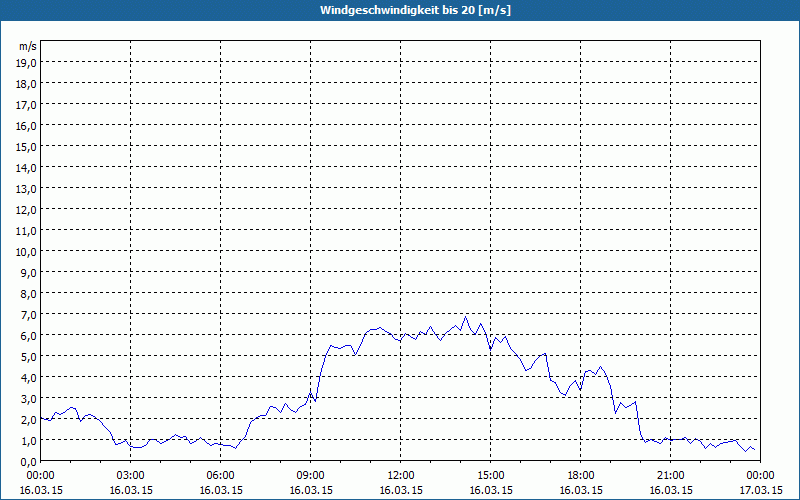
Task: Click the wind speed peak near 14:00
Action: [465, 317]
